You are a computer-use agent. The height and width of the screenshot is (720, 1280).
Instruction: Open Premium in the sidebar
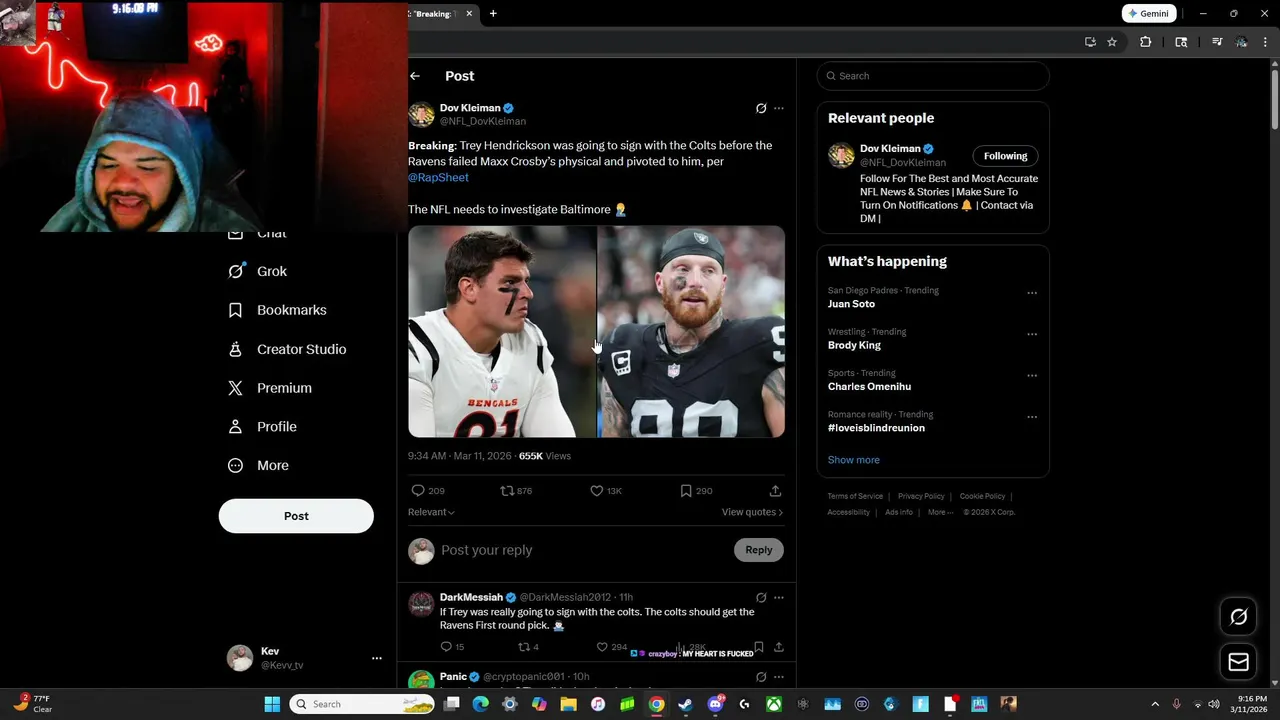point(271,388)
